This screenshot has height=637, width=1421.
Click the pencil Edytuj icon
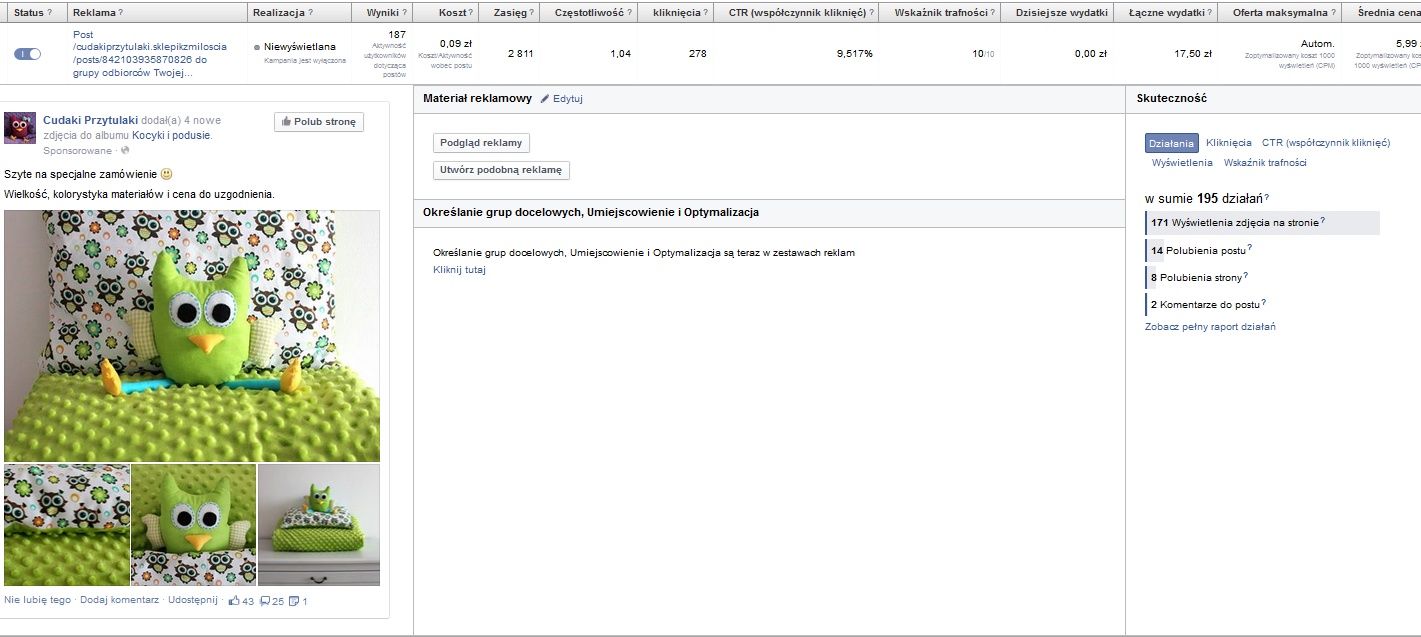(x=545, y=99)
